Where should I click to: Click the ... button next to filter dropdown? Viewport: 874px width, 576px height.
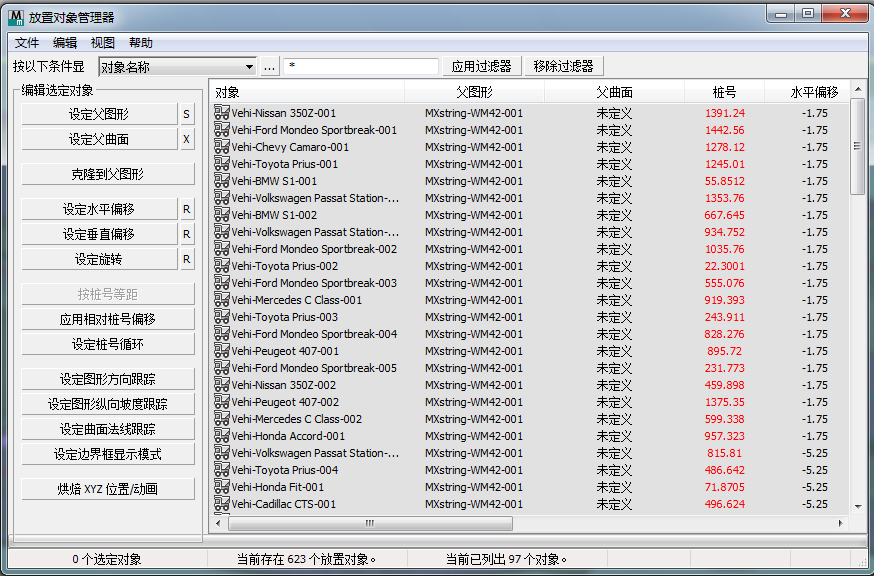pyautogui.click(x=270, y=67)
